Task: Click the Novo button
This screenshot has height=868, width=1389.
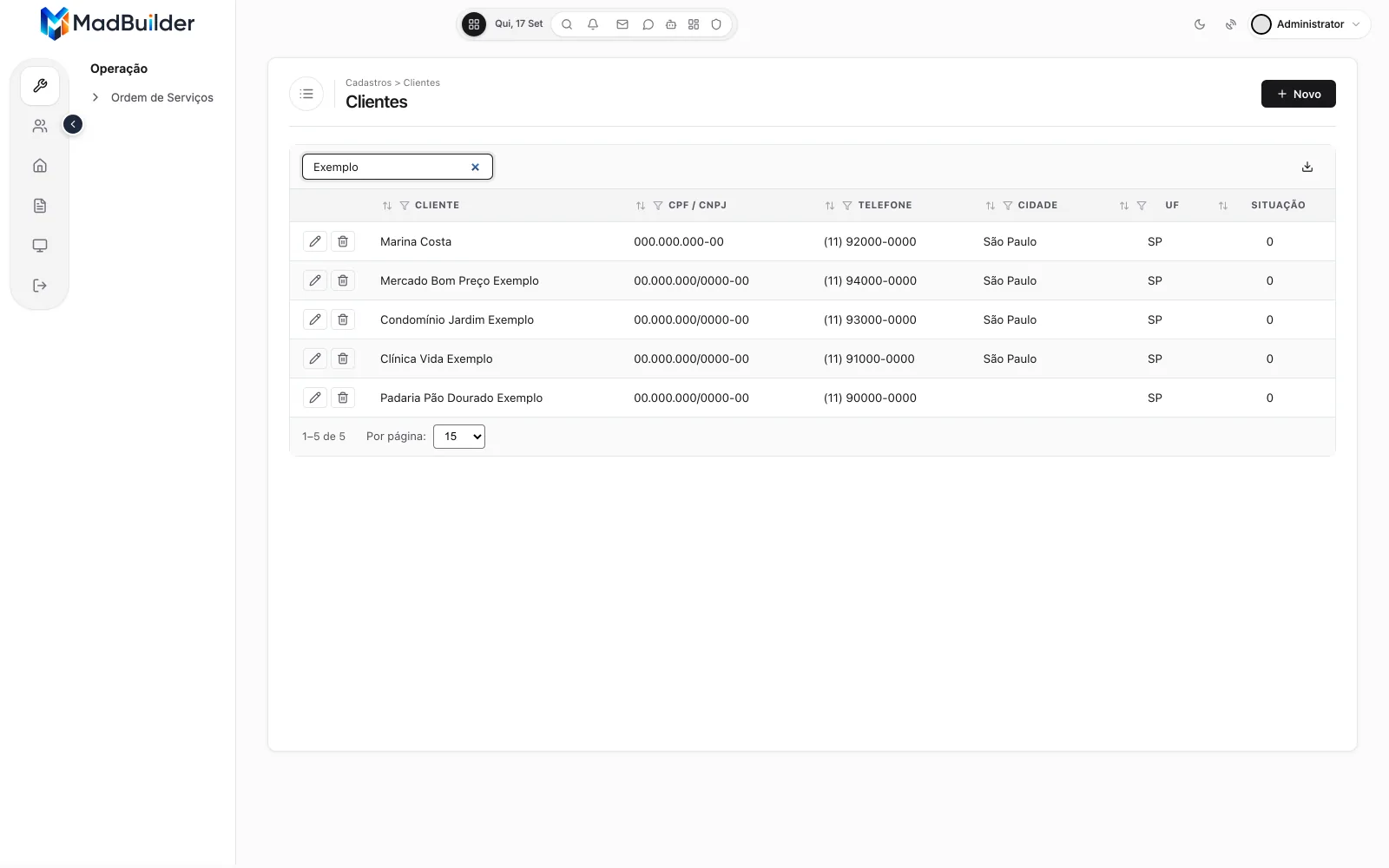Action: tap(1299, 94)
